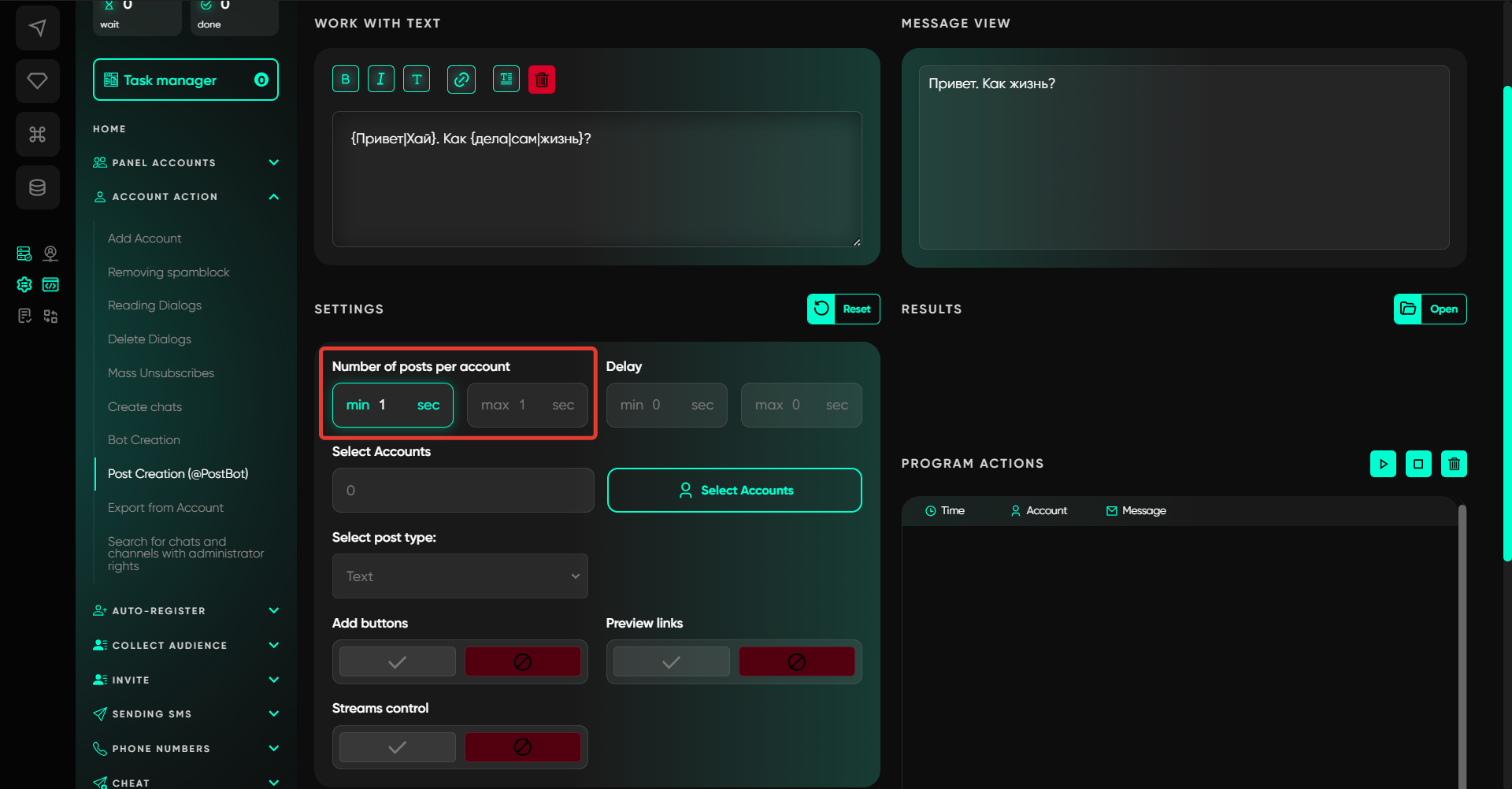Enable Streams control checkmark toggle
This screenshot has height=789, width=1512.
398,747
